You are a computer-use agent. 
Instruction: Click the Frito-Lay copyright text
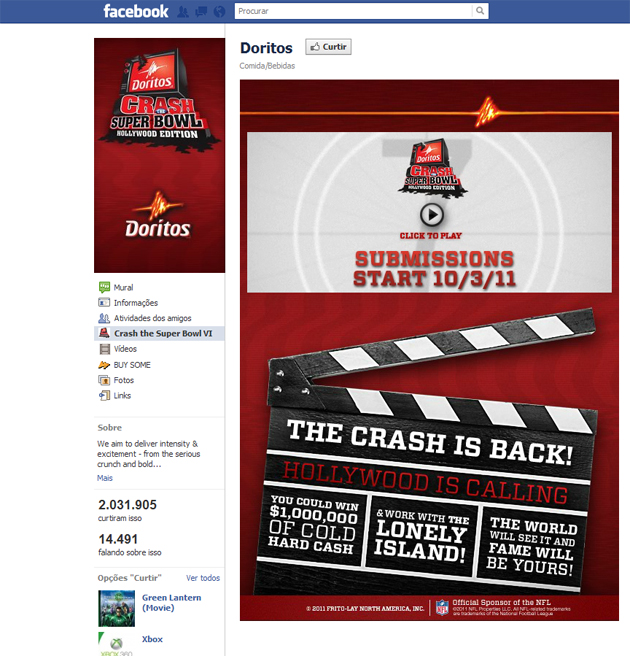tap(365, 608)
